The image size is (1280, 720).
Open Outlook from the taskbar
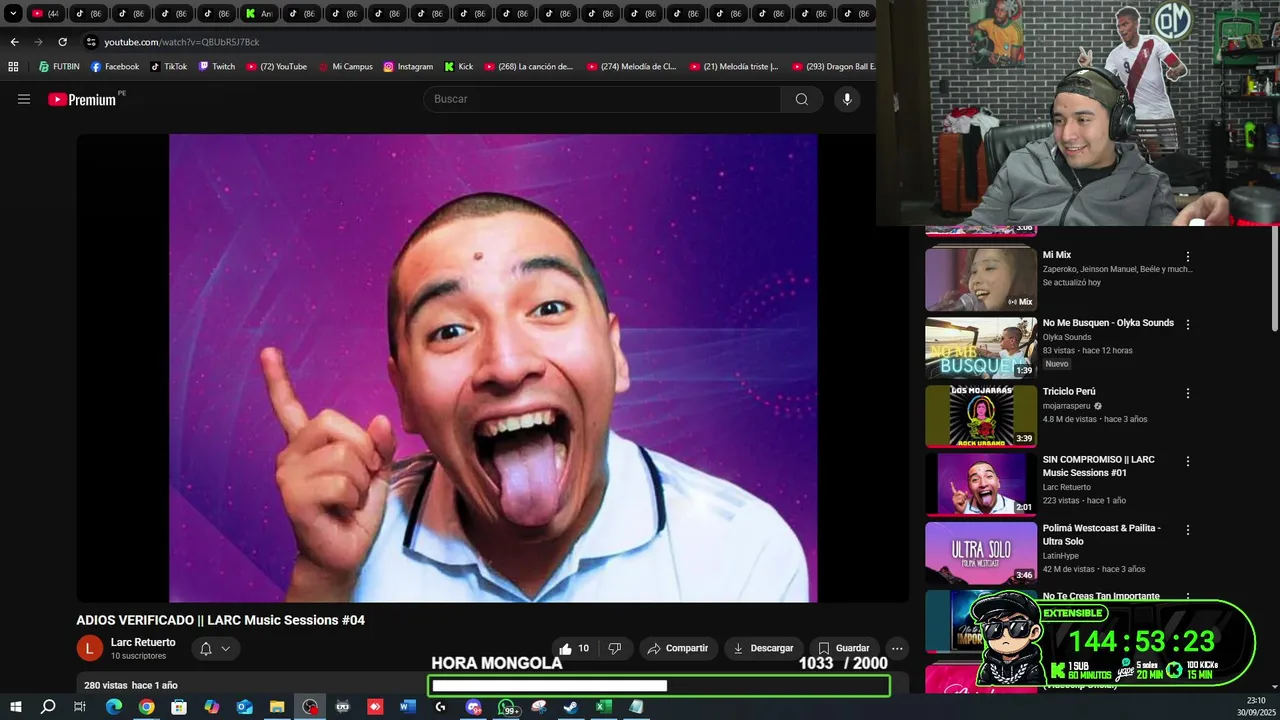[245, 707]
